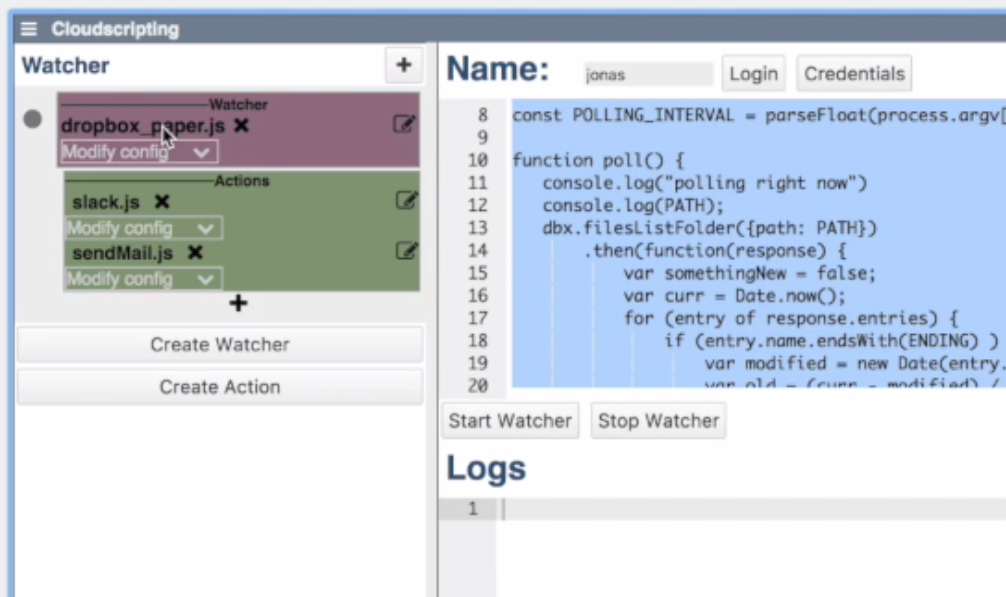Delete sendMail.js using its X icon
1006x597 pixels.
195,253
